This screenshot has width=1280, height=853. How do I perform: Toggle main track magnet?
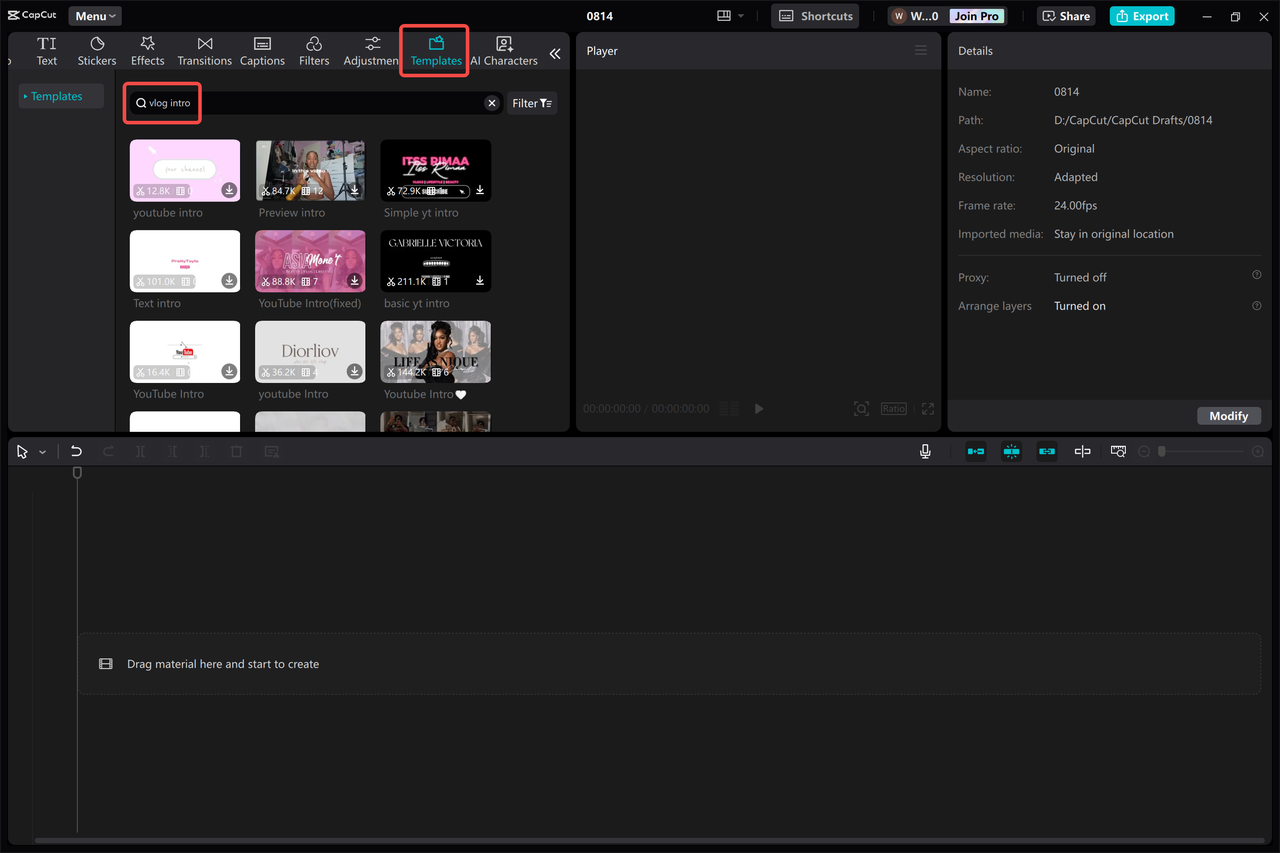click(976, 452)
